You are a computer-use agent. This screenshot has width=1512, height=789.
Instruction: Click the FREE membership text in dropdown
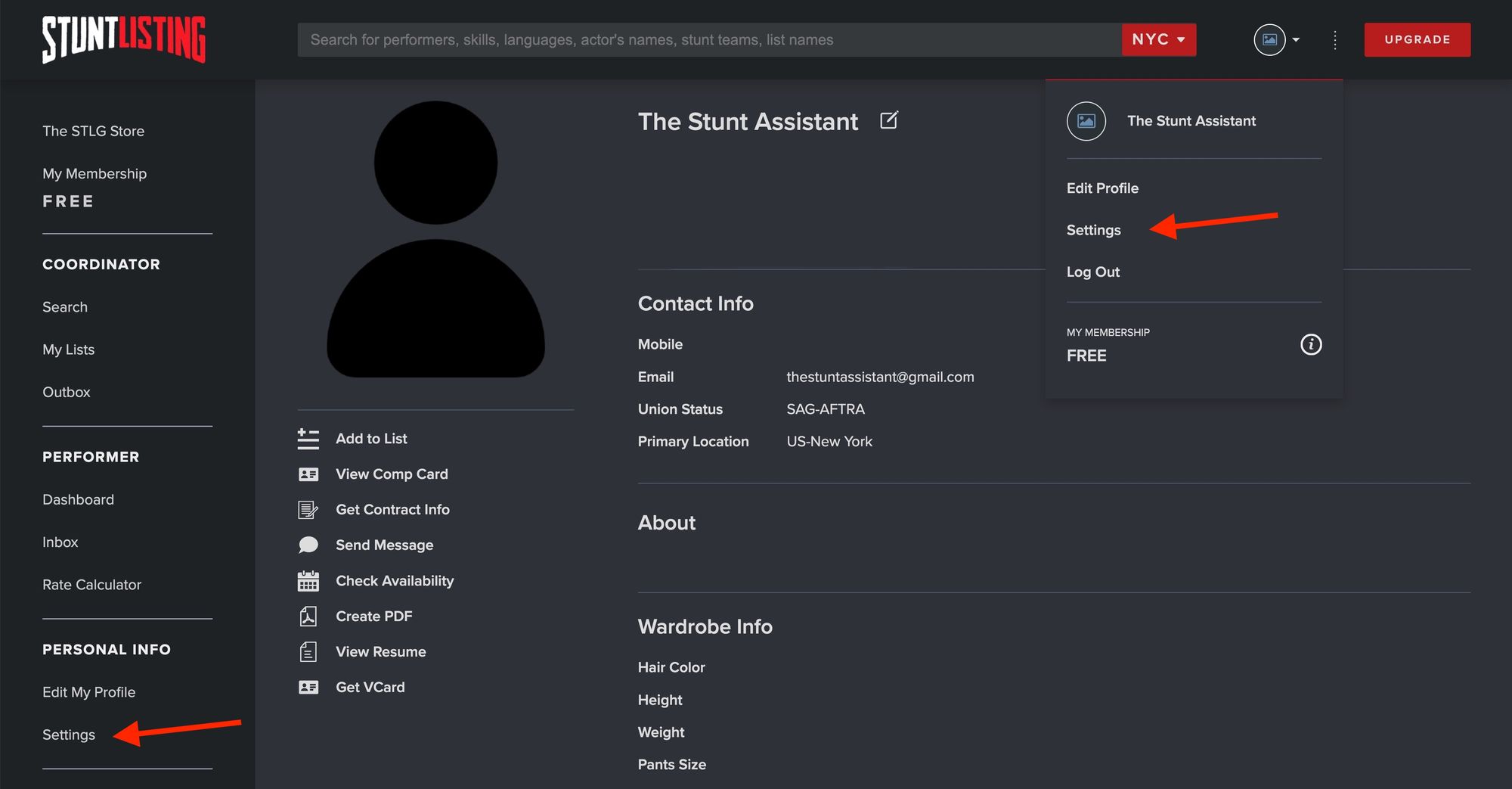1086,356
